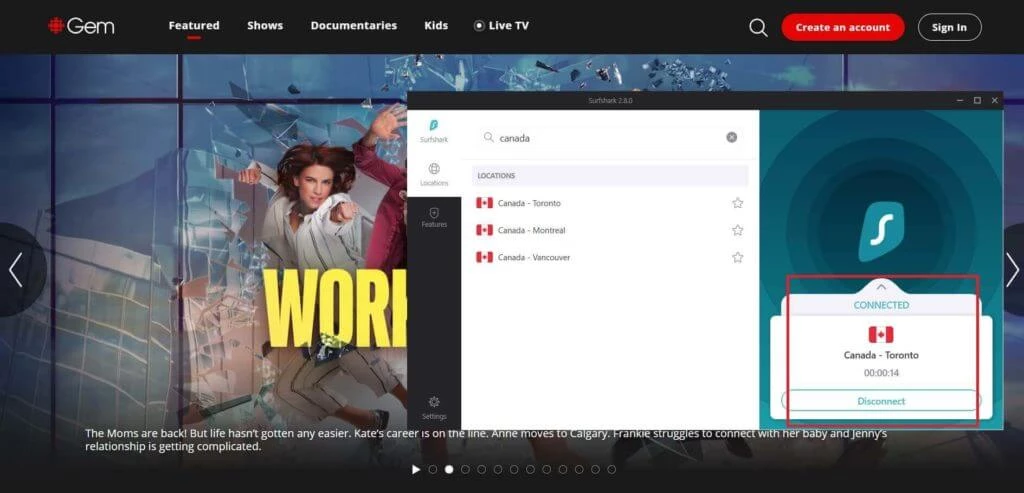The height and width of the screenshot is (493, 1024).
Task: Jump to the last carousel dot
Action: (x=611, y=469)
